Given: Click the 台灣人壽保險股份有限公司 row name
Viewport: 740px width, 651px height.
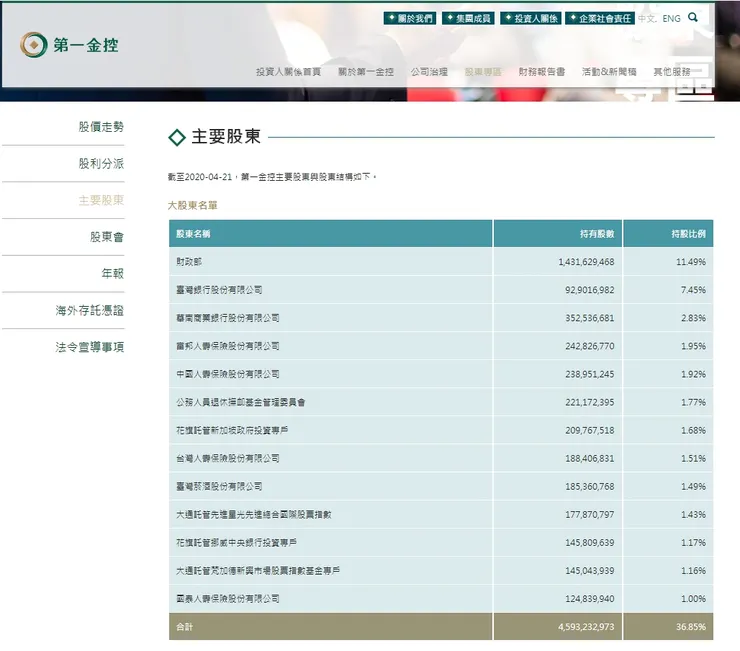Looking at the screenshot, I should pyautogui.click(x=227, y=458).
